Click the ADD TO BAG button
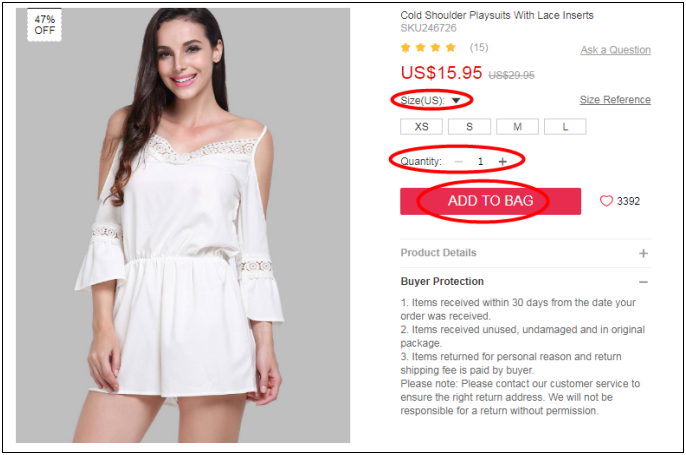The image size is (686, 455). (x=490, y=201)
